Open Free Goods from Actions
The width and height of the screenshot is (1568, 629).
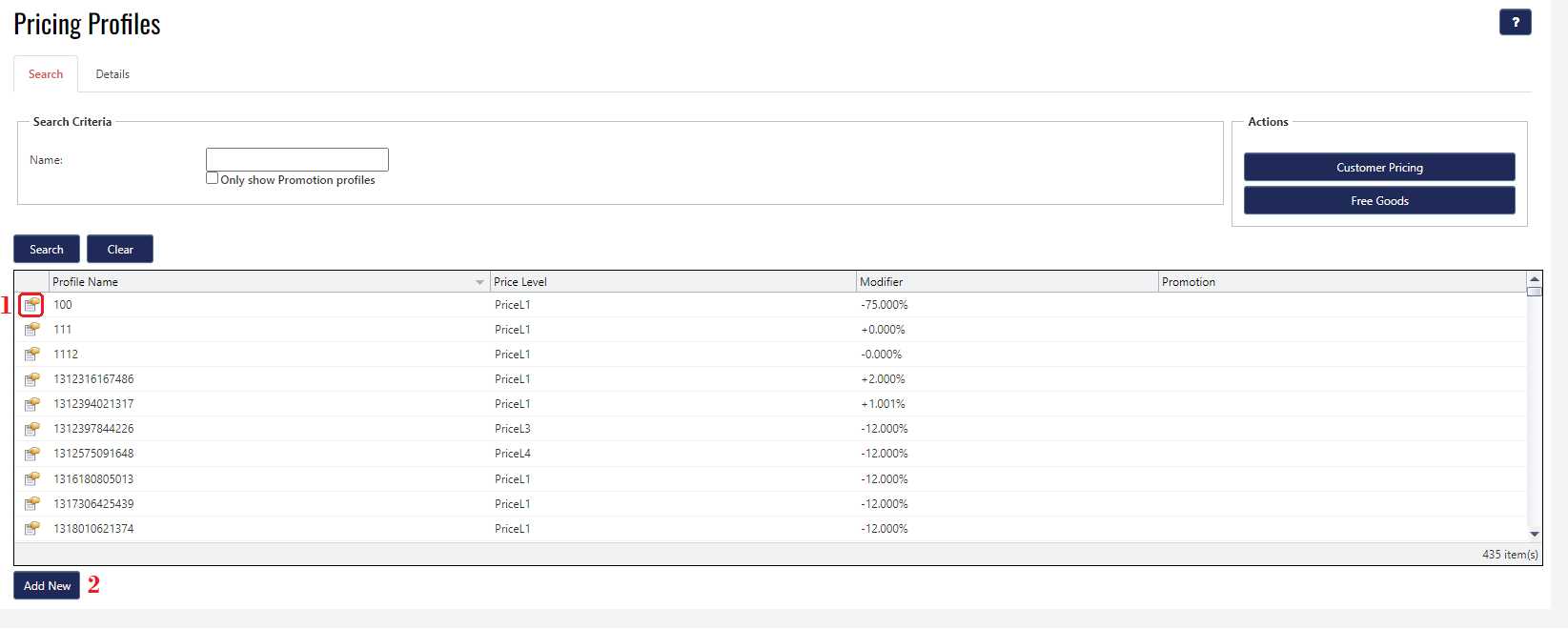[1378, 201]
